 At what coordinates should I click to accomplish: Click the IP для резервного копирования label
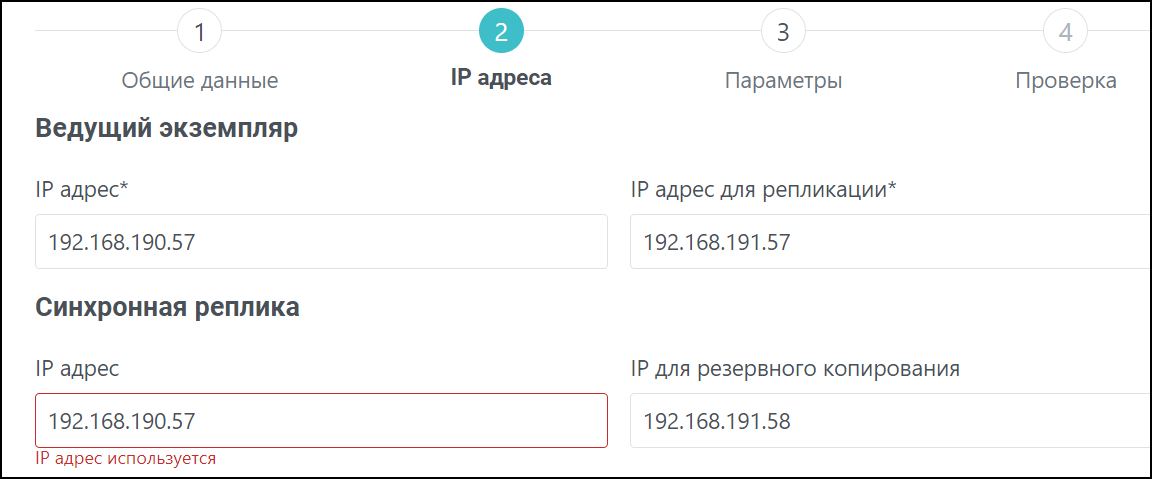pos(795,369)
